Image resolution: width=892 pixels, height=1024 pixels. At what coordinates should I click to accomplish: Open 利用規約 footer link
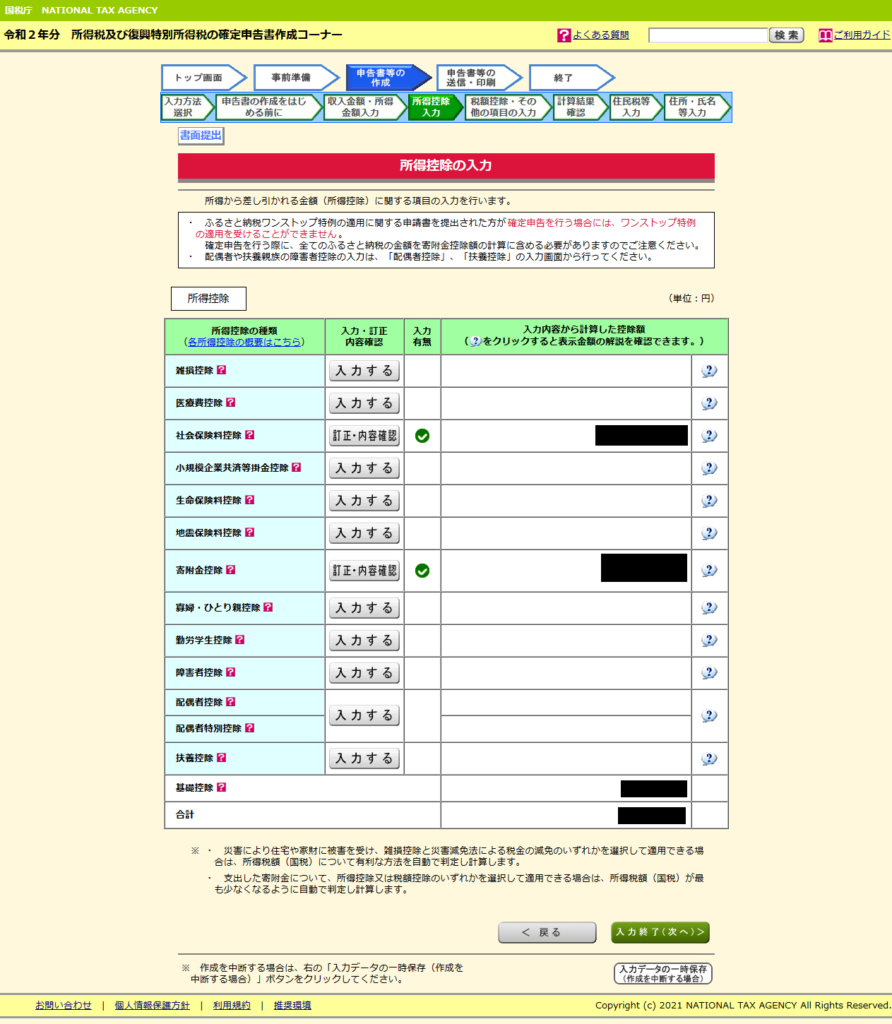(232, 1006)
